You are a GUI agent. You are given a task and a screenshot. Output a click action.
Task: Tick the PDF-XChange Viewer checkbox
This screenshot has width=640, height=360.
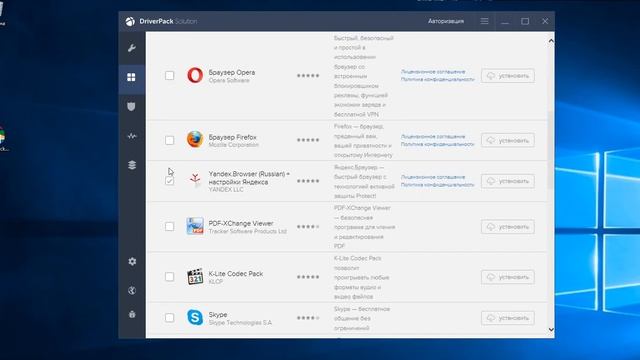[169, 227]
